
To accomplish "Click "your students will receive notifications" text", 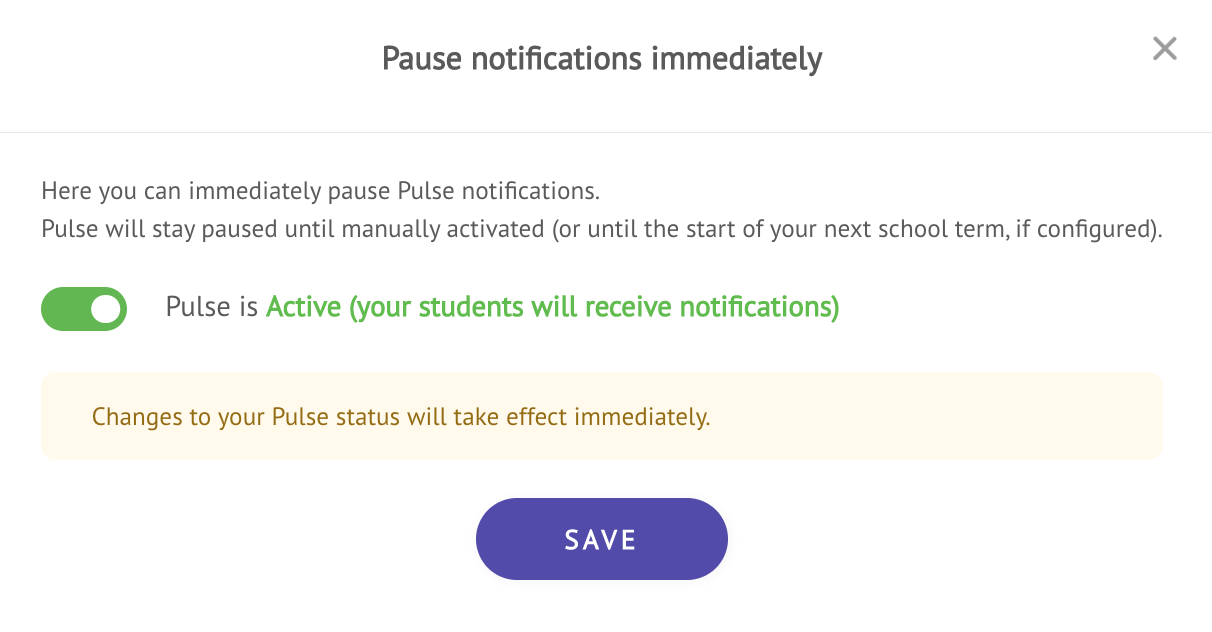I will (x=594, y=307).
